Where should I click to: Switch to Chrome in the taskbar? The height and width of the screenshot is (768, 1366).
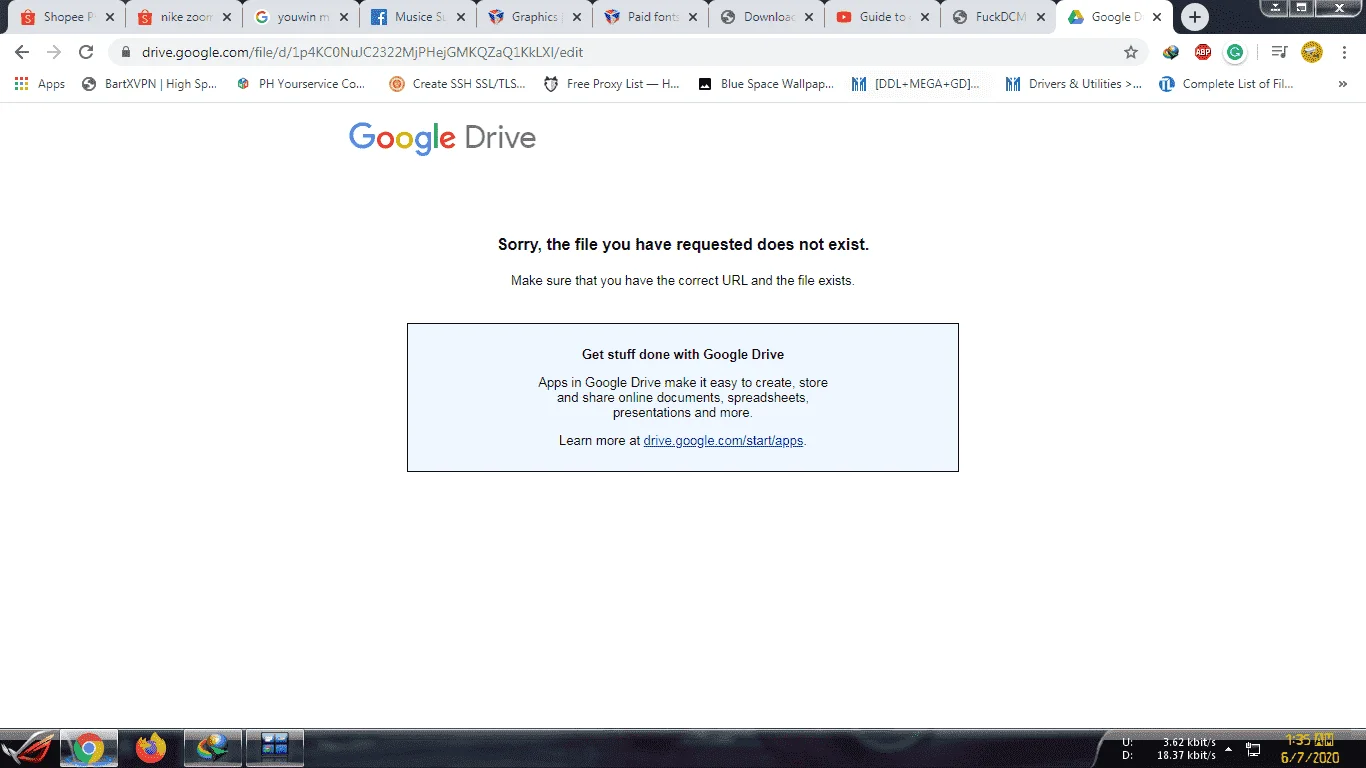click(x=89, y=748)
